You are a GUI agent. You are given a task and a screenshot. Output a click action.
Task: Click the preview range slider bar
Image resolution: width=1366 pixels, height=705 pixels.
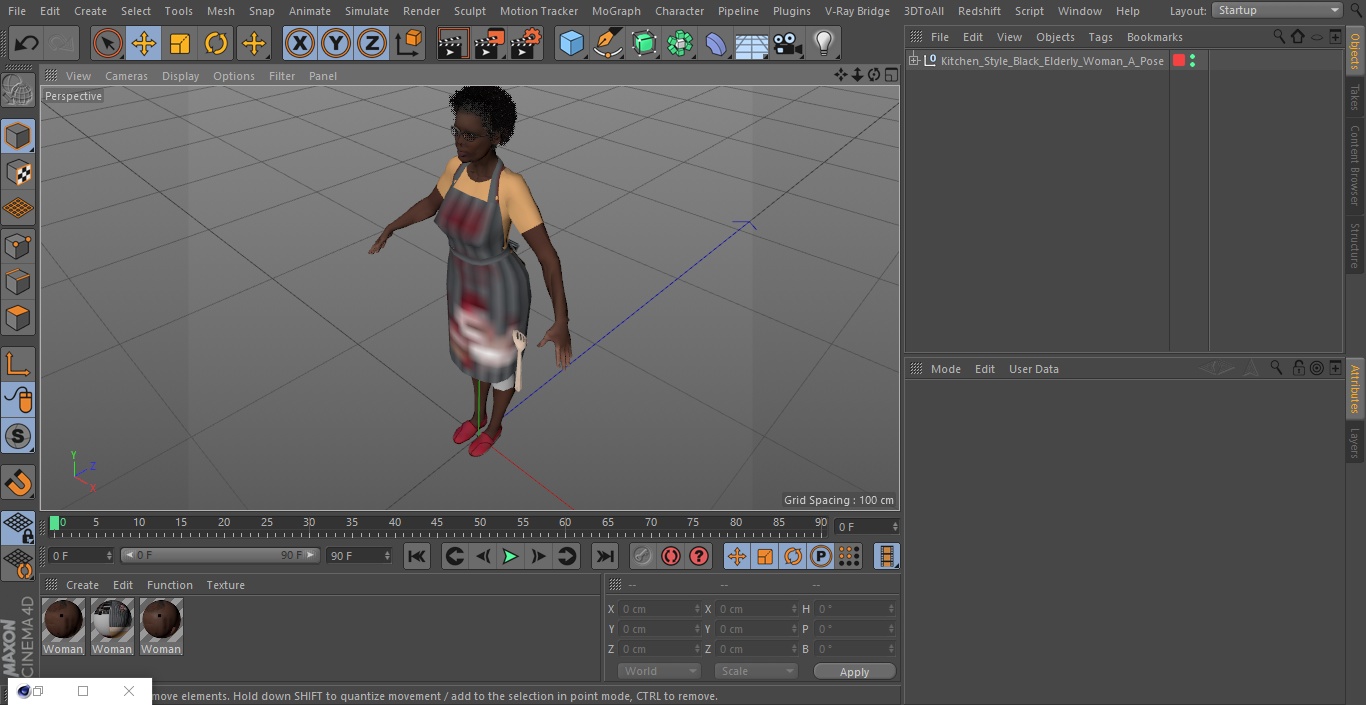tap(220, 555)
